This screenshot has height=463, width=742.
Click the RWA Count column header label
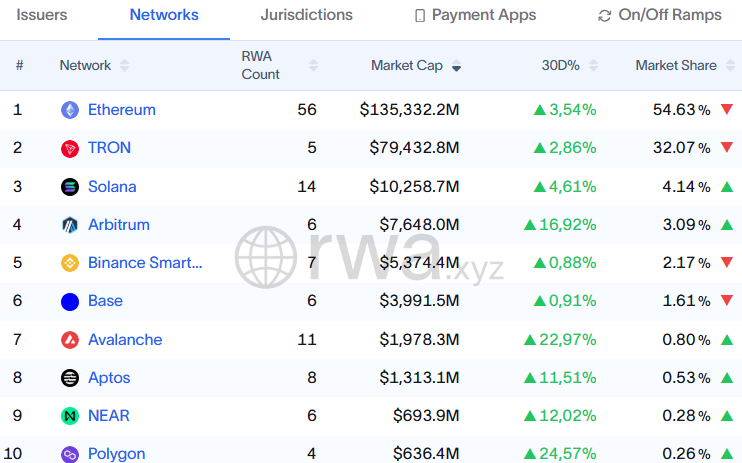coord(261,65)
